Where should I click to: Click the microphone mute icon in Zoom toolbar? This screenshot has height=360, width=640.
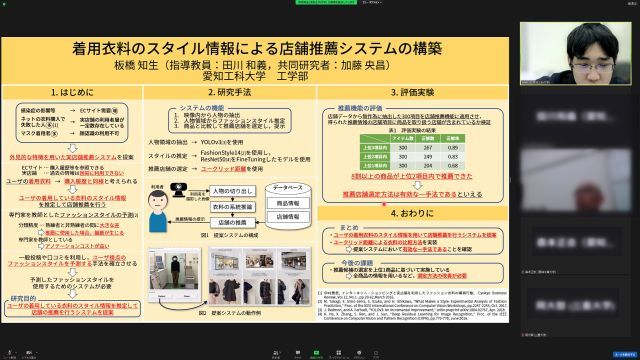[9, 353]
